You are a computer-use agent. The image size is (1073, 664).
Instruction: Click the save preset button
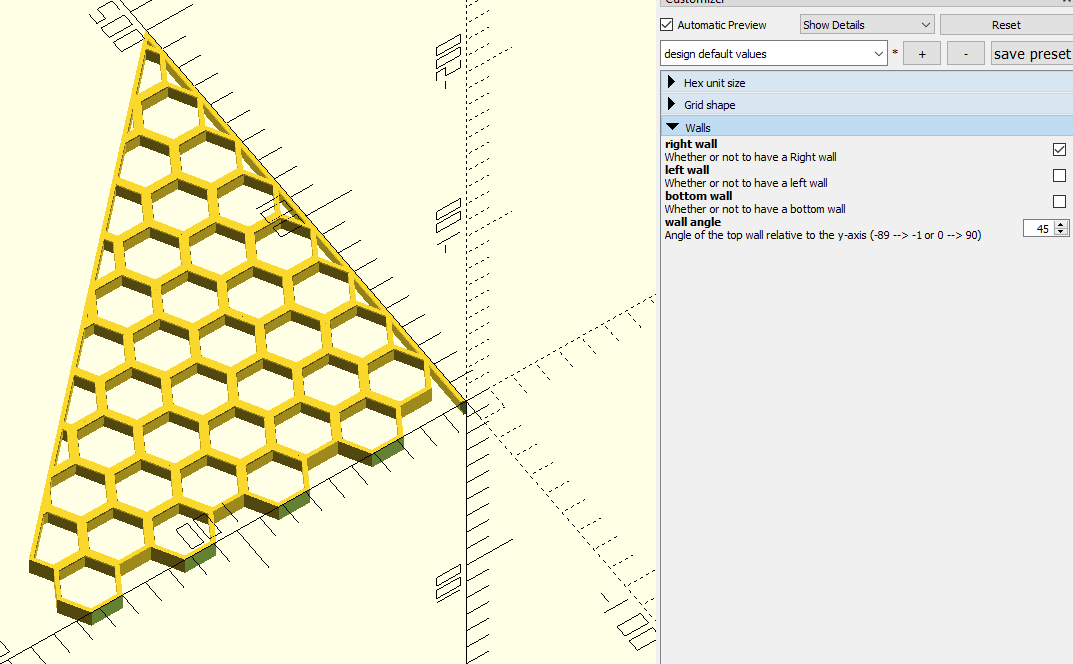click(x=1032, y=53)
